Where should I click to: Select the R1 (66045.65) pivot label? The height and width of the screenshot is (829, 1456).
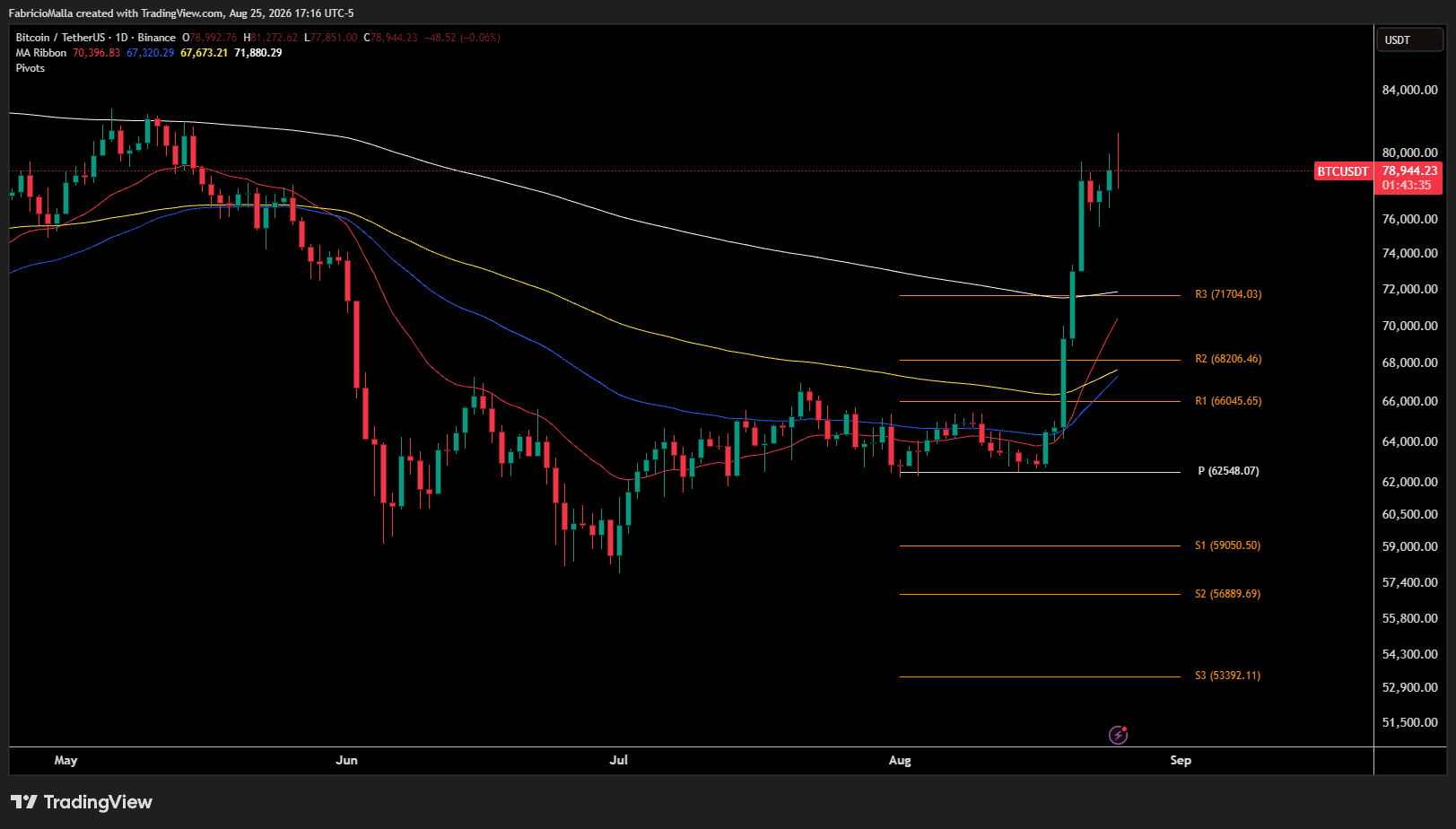(x=1228, y=401)
